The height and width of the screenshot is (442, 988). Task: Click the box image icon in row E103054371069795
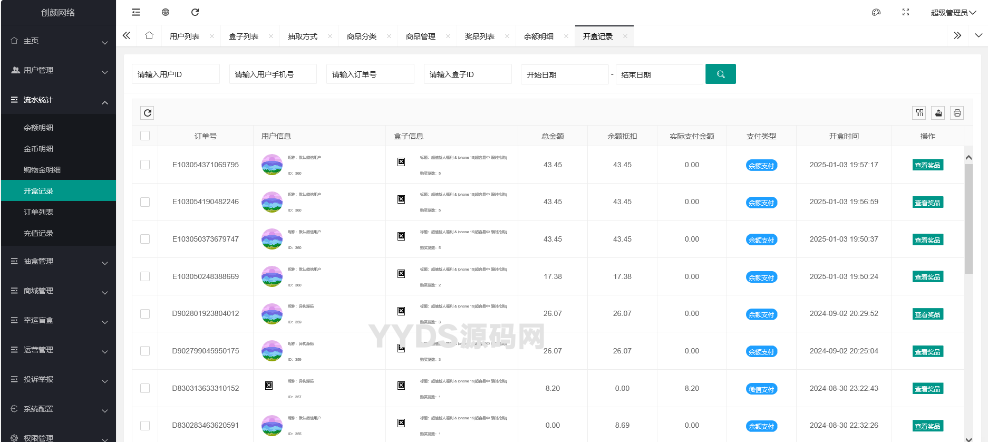tap(400, 162)
